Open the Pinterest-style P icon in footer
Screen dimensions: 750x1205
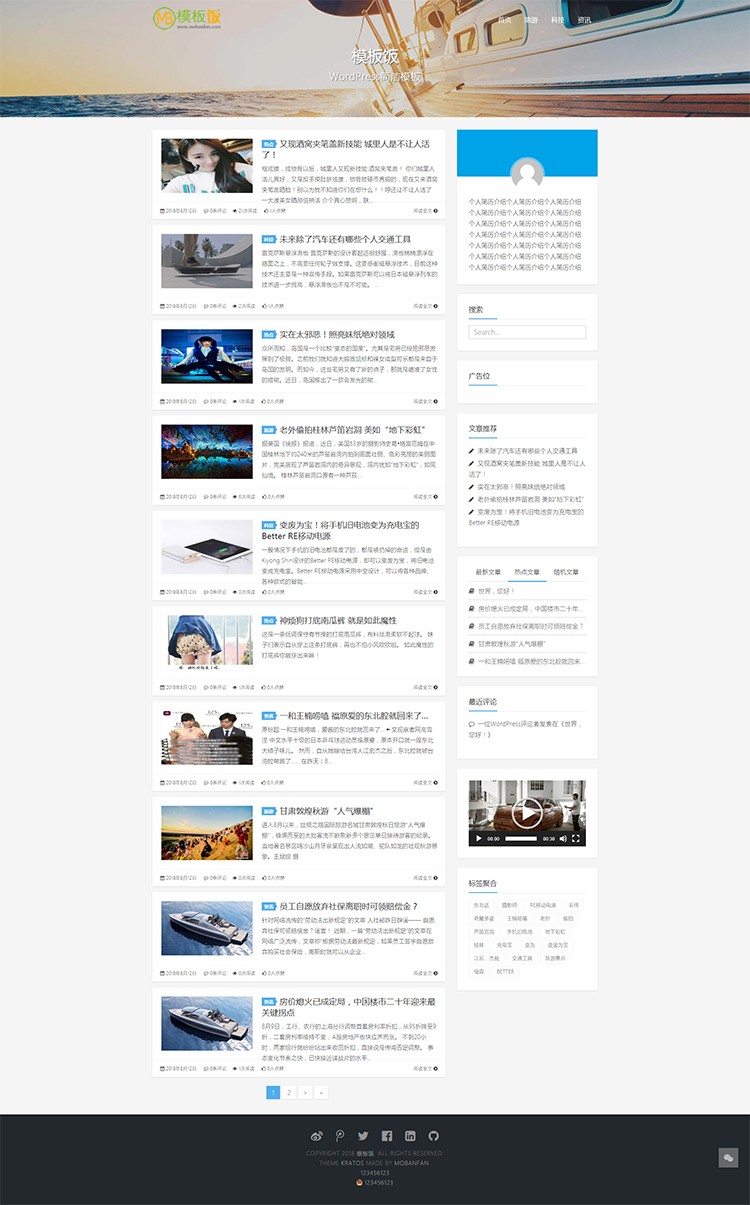[x=340, y=1136]
